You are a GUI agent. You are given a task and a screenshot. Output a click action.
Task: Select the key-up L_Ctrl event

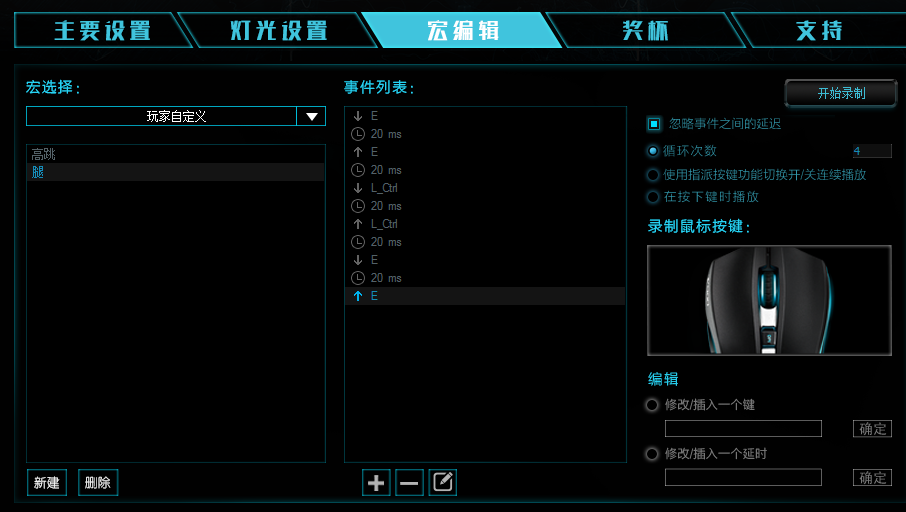click(485, 224)
